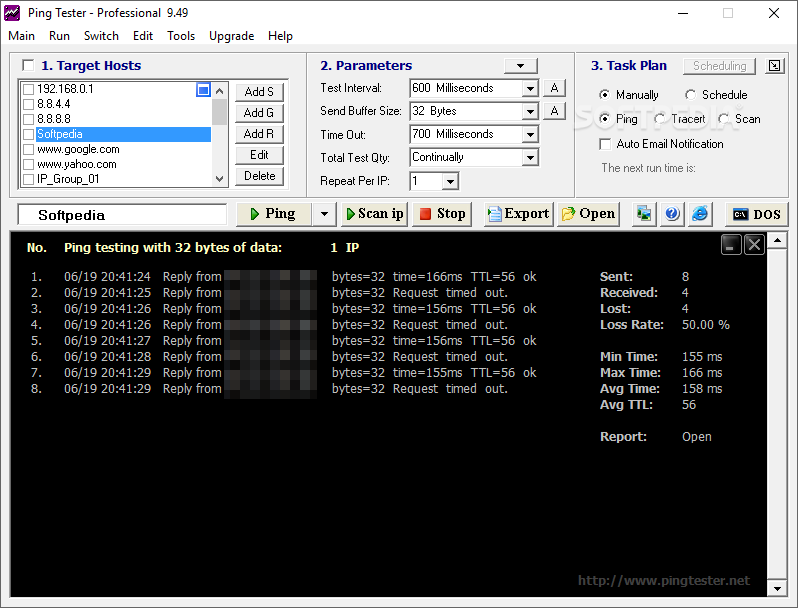The height and width of the screenshot is (608, 798).
Task: Close the black results console panel
Action: pyautogui.click(x=754, y=245)
